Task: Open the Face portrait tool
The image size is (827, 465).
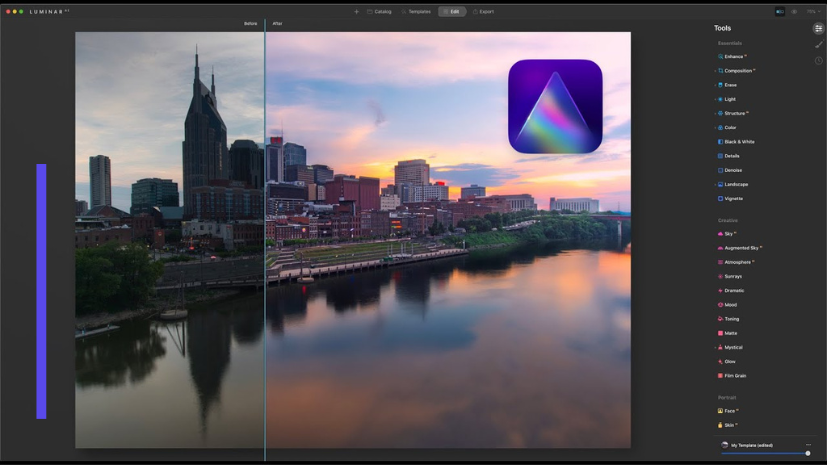Action: coord(729,411)
